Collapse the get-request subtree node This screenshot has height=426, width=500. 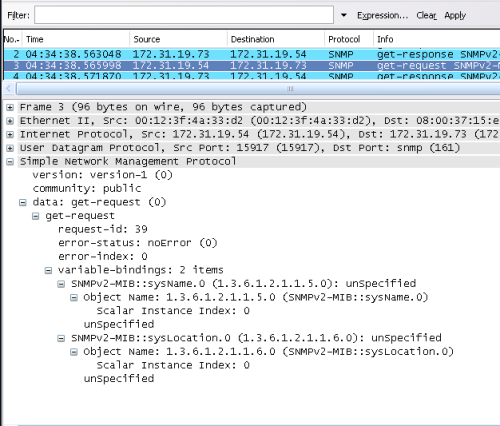point(35,216)
